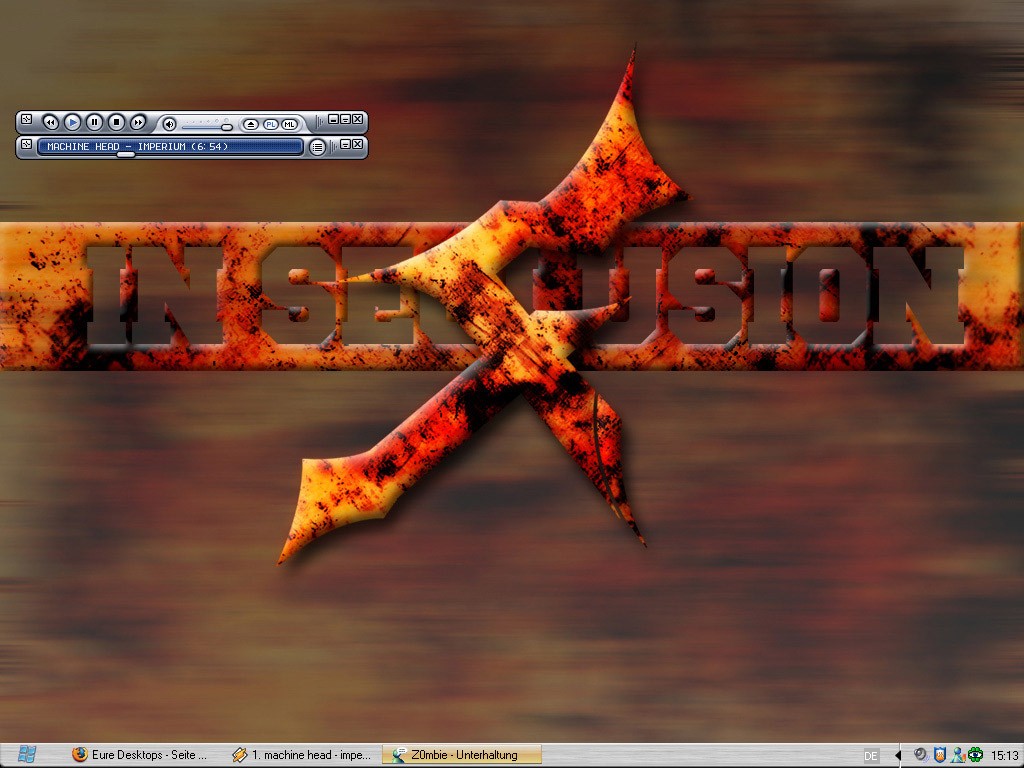Open the speaker volume tray icon
This screenshot has width=1024, height=768.
921,755
